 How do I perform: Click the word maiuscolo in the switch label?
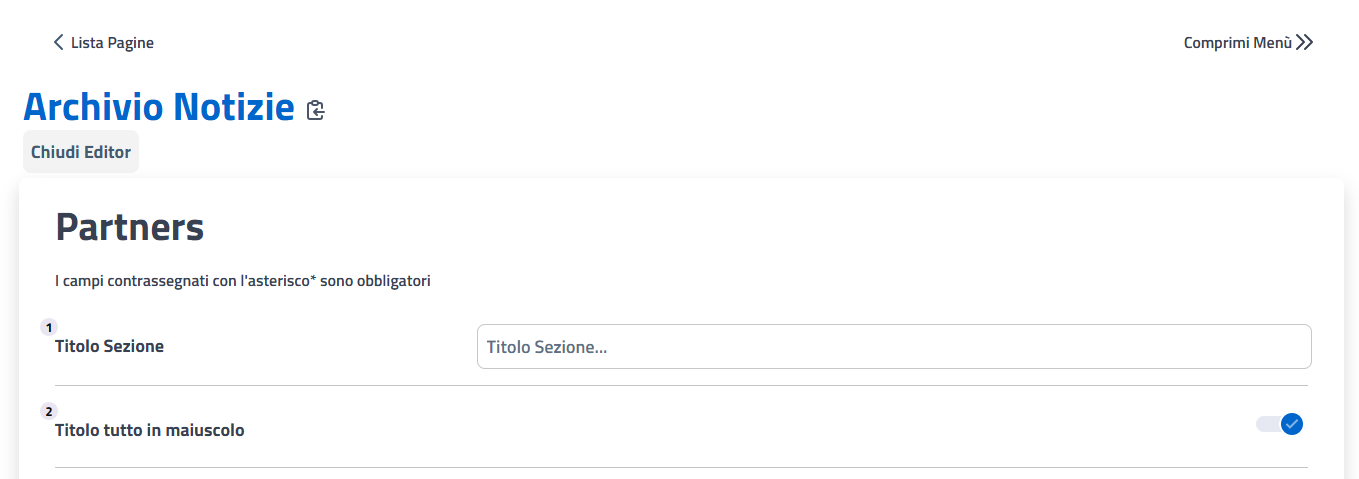(208, 430)
